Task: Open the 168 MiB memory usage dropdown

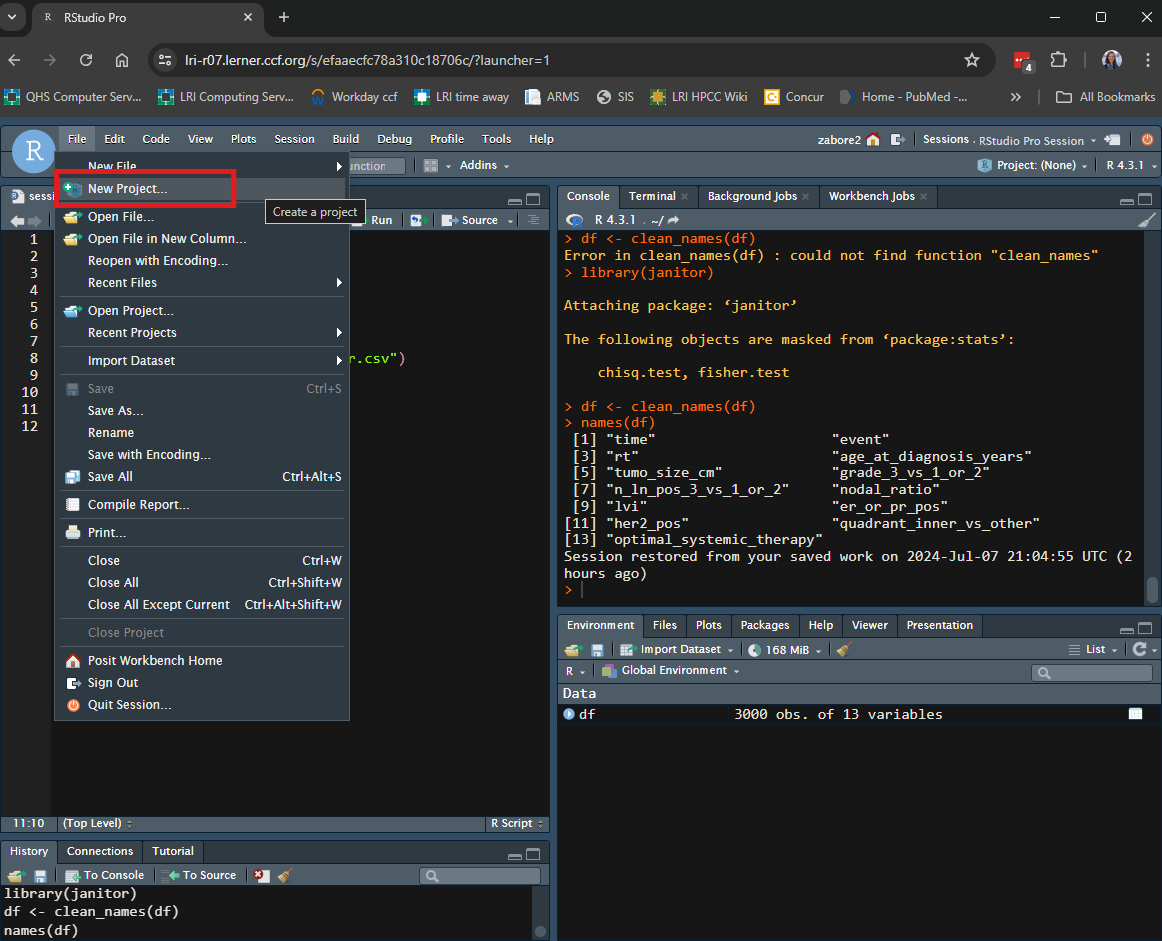Action: pos(785,650)
